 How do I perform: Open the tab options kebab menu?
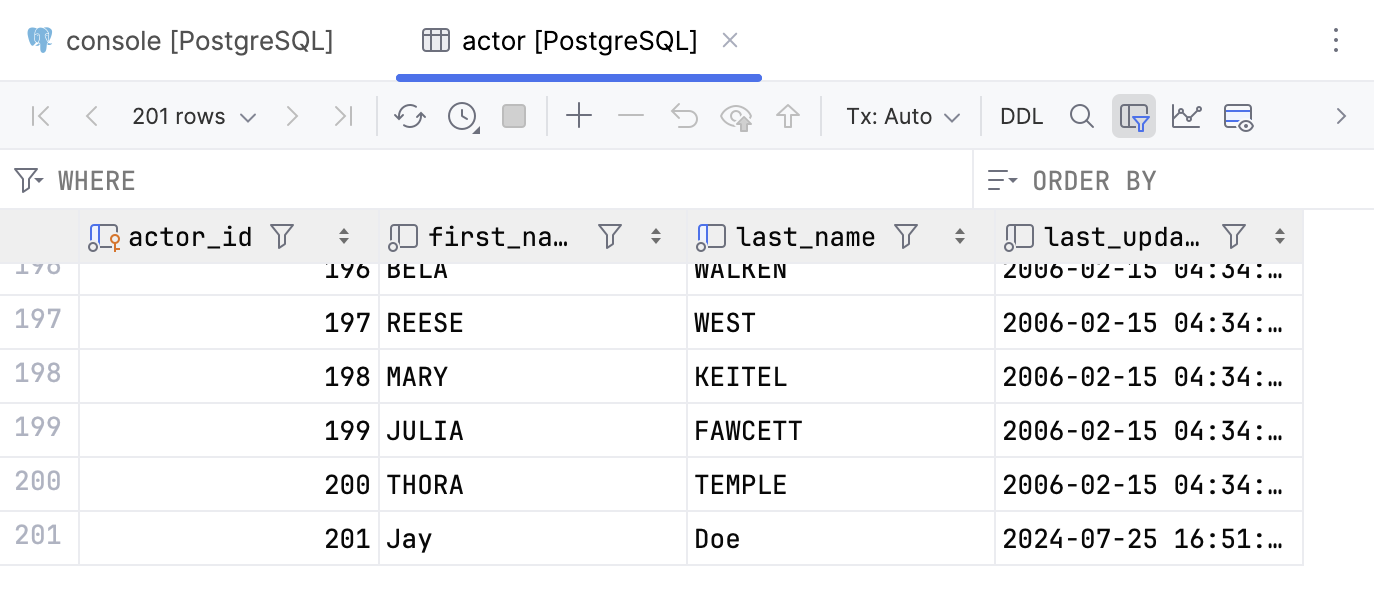[1337, 41]
